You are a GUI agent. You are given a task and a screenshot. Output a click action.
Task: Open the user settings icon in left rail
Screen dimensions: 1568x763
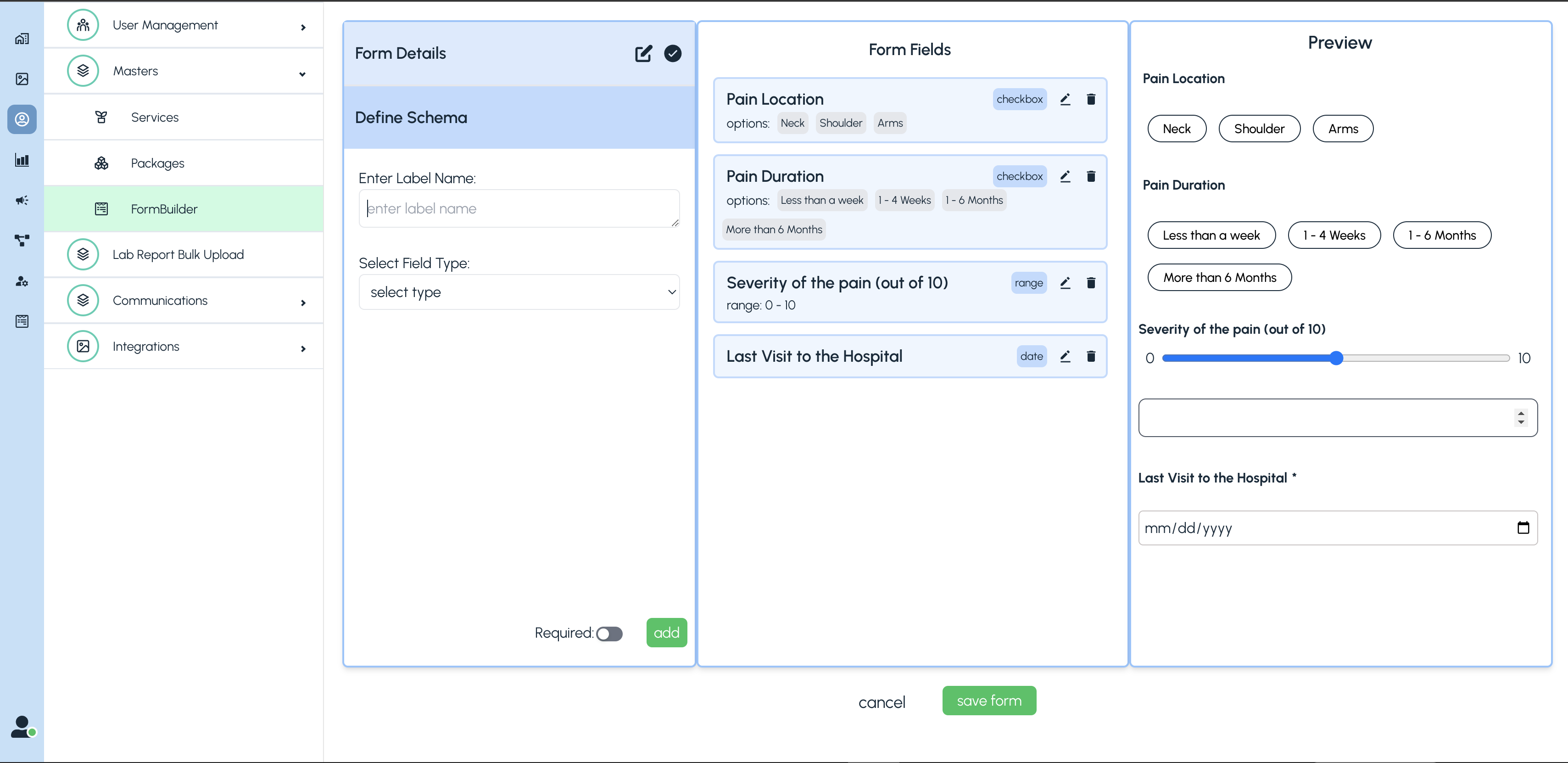point(22,281)
